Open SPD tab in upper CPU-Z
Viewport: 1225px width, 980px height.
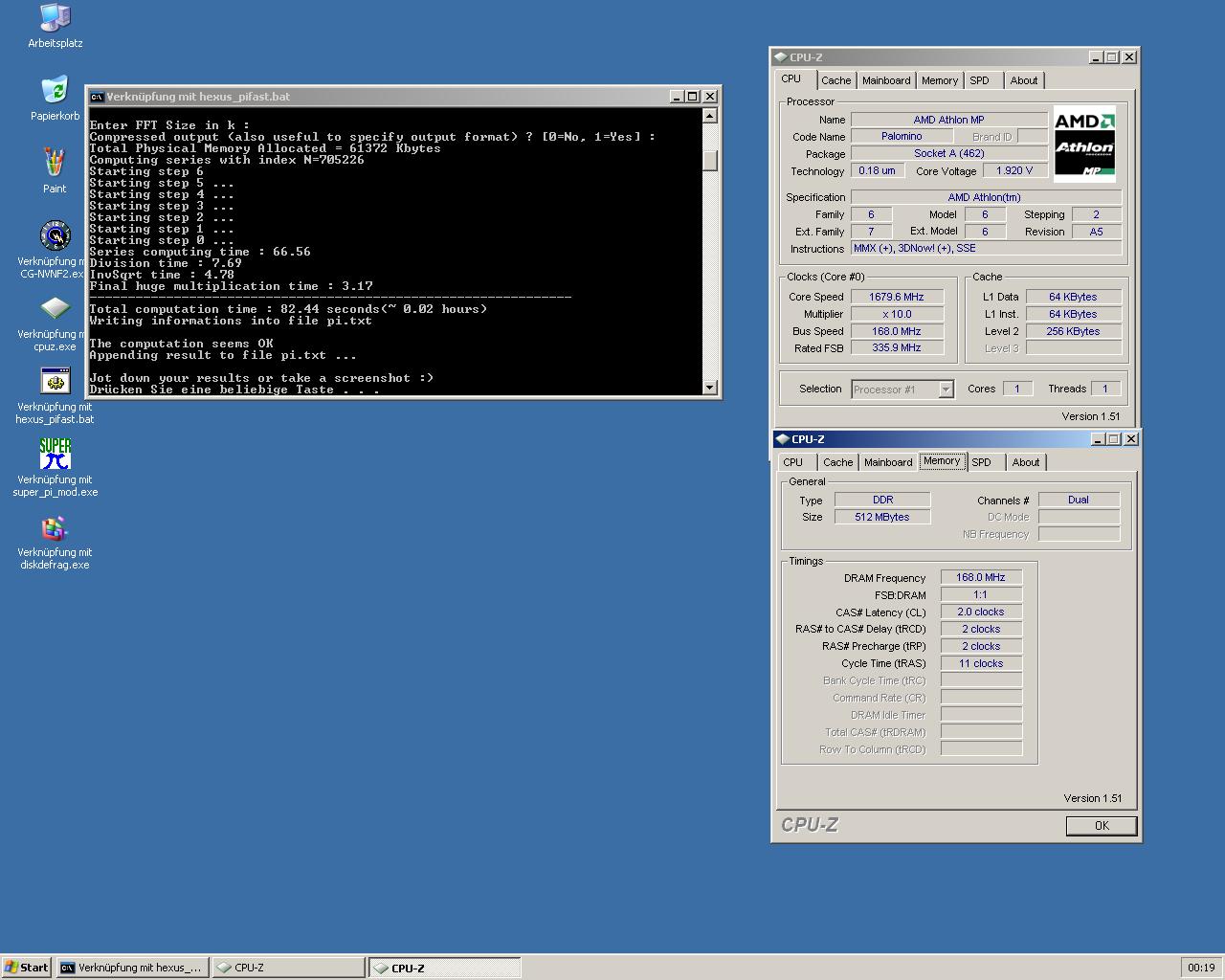979,80
